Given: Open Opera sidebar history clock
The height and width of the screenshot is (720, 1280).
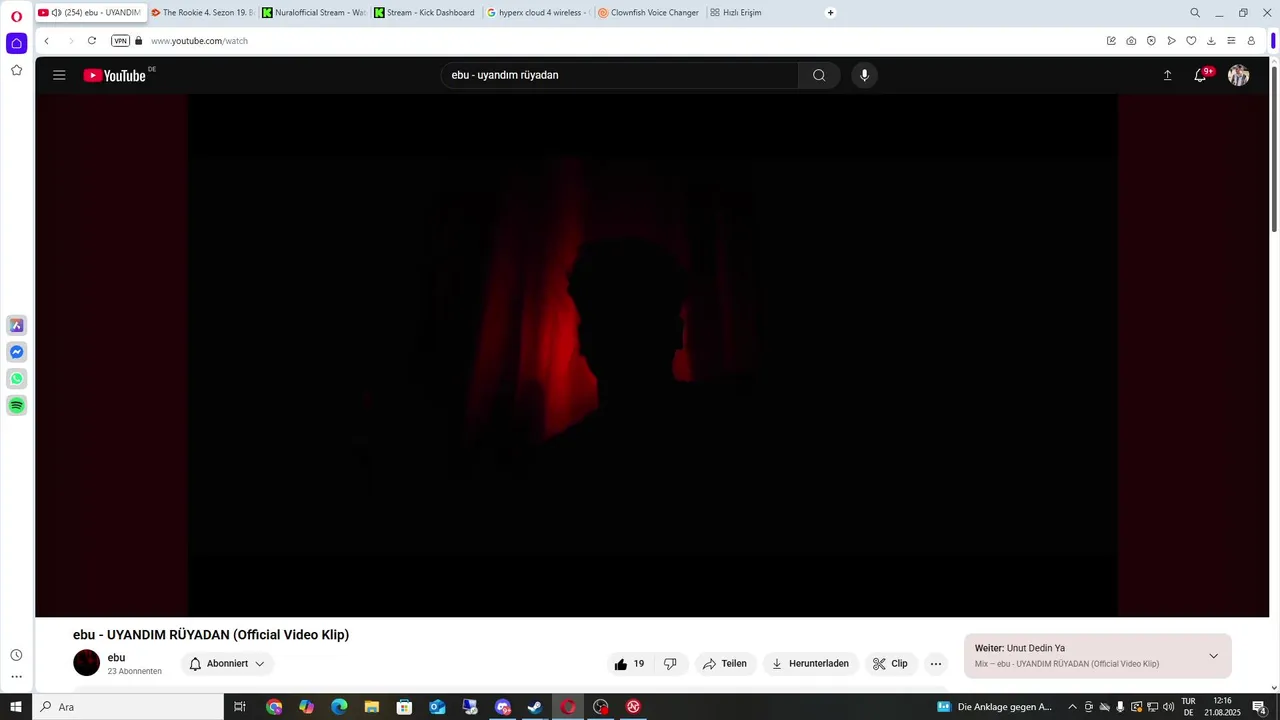Looking at the screenshot, I should (16, 655).
